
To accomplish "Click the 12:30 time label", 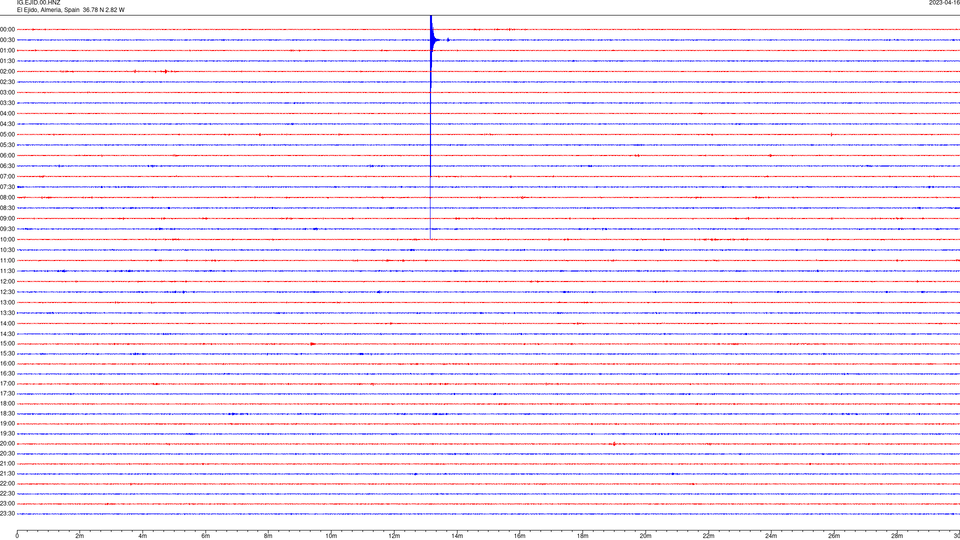I will 7,292.
